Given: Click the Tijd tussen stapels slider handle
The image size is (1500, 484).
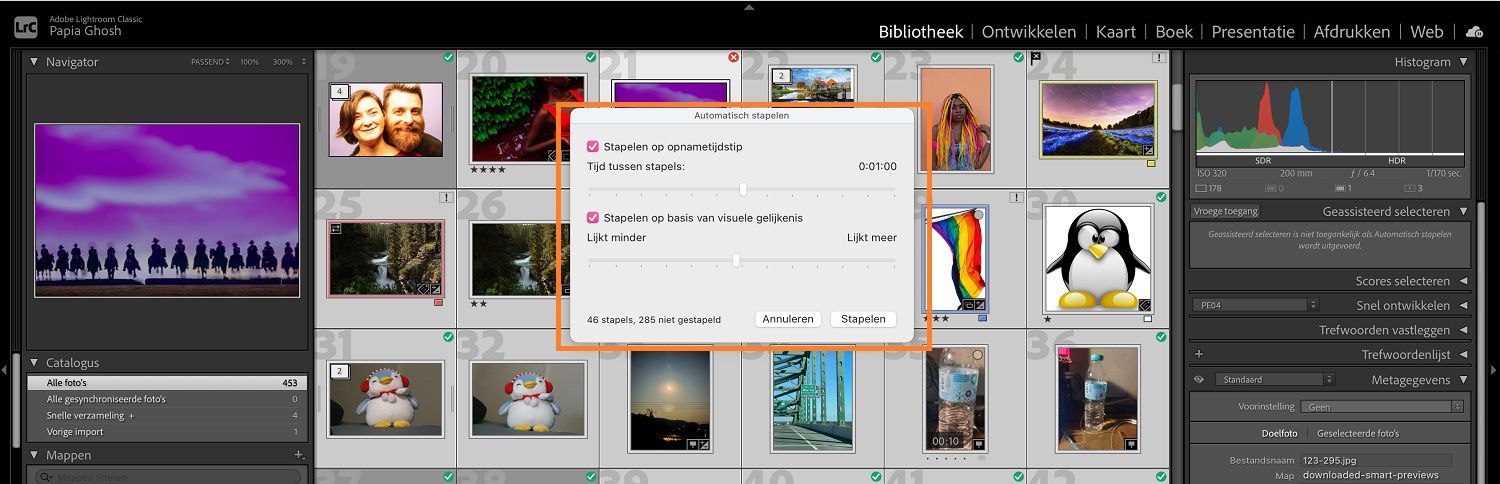Looking at the screenshot, I should pyautogui.click(x=743, y=189).
